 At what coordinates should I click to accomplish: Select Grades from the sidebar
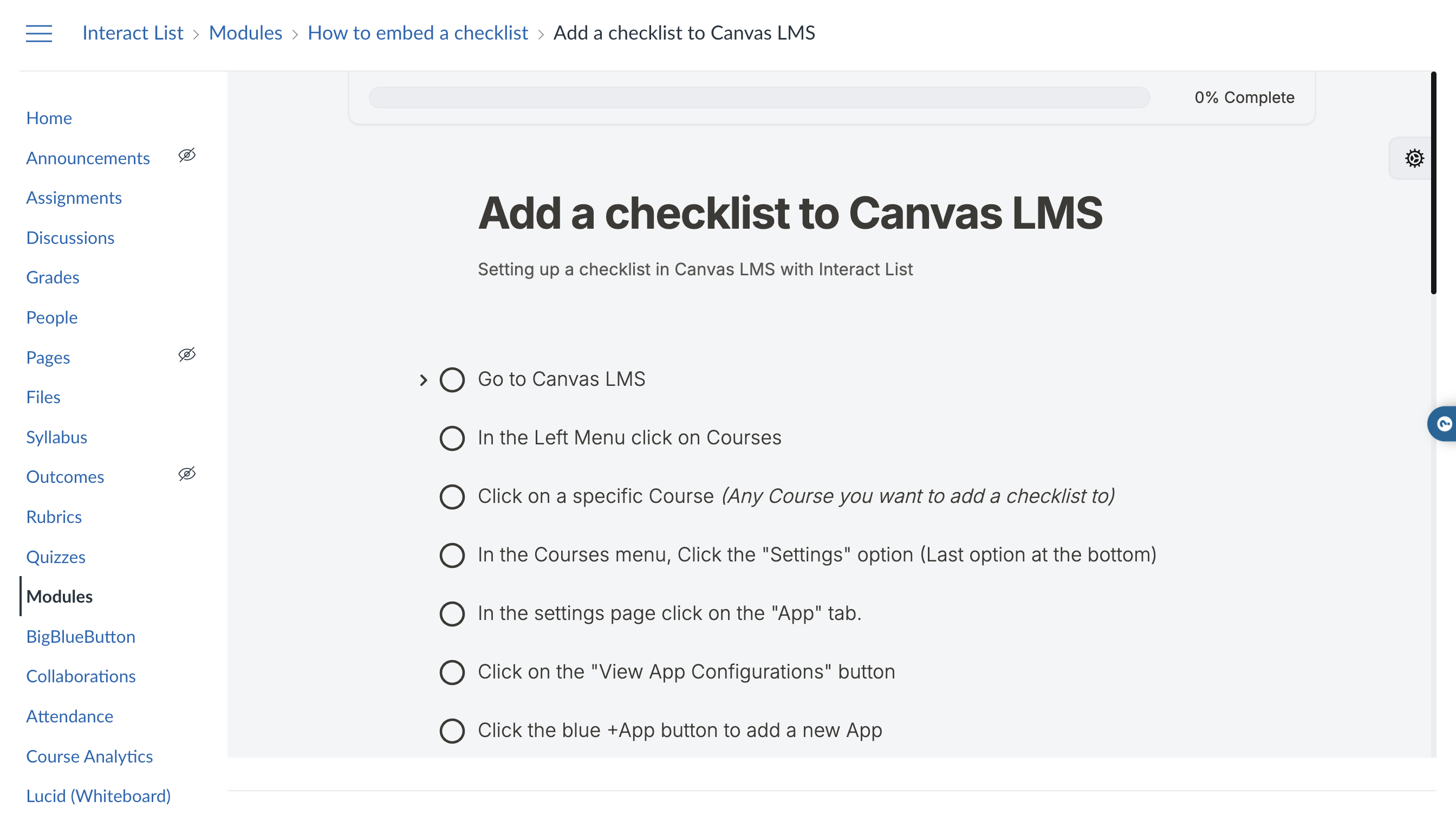coord(52,277)
